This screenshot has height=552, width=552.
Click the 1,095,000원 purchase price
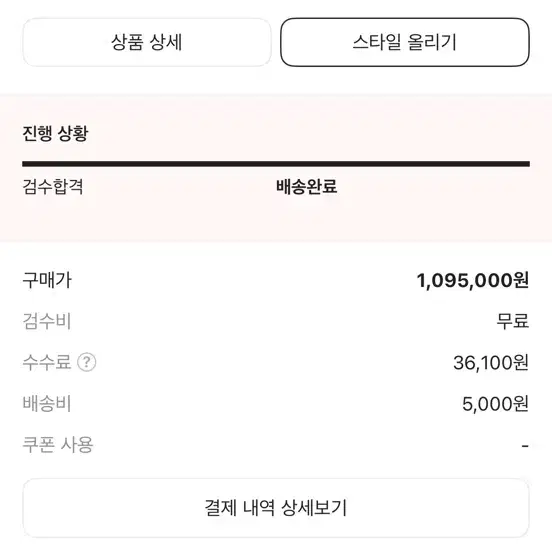473,281
